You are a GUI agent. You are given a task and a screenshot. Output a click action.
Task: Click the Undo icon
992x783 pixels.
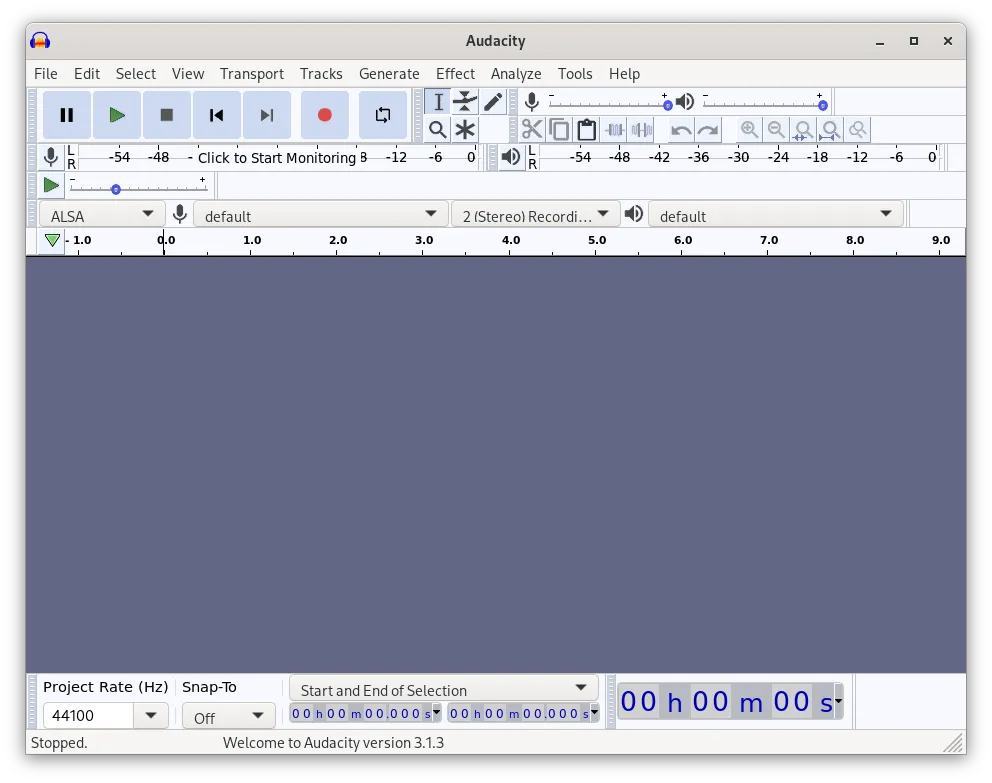click(679, 129)
